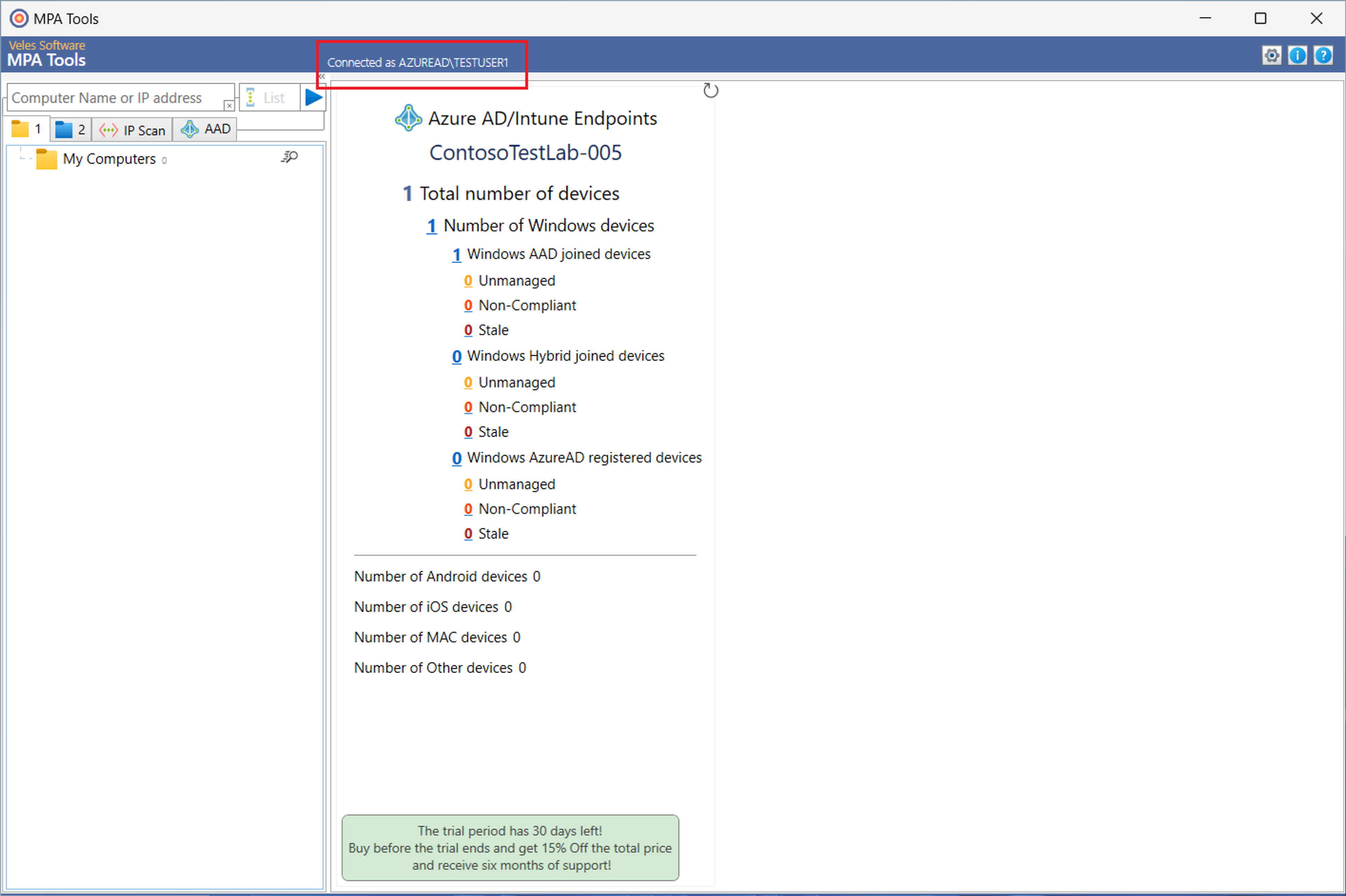Viewport: 1346px width, 896px height.
Task: Collapse the left panel with double chevron
Action: click(322, 76)
